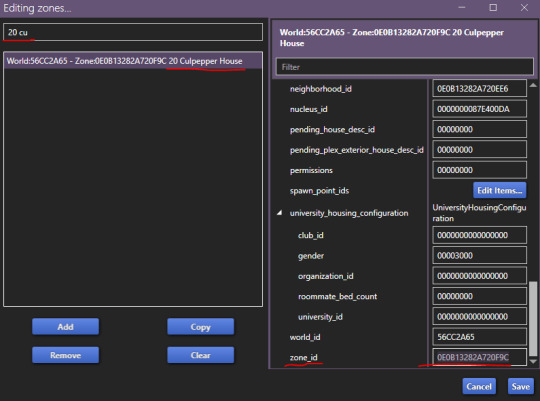This screenshot has height=401, width=540.
Task: Click the zone_id value field
Action: pos(479,357)
